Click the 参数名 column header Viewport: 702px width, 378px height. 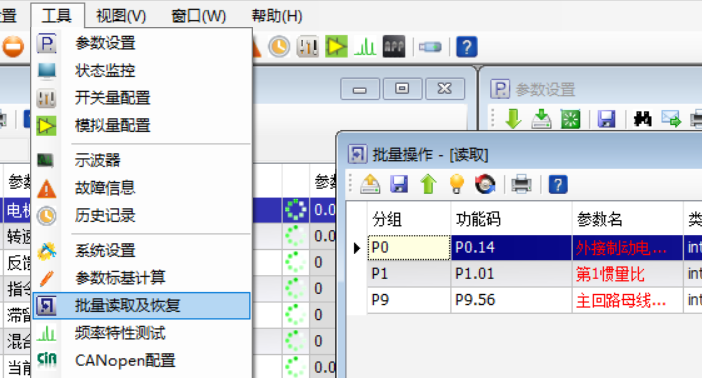coord(628,219)
